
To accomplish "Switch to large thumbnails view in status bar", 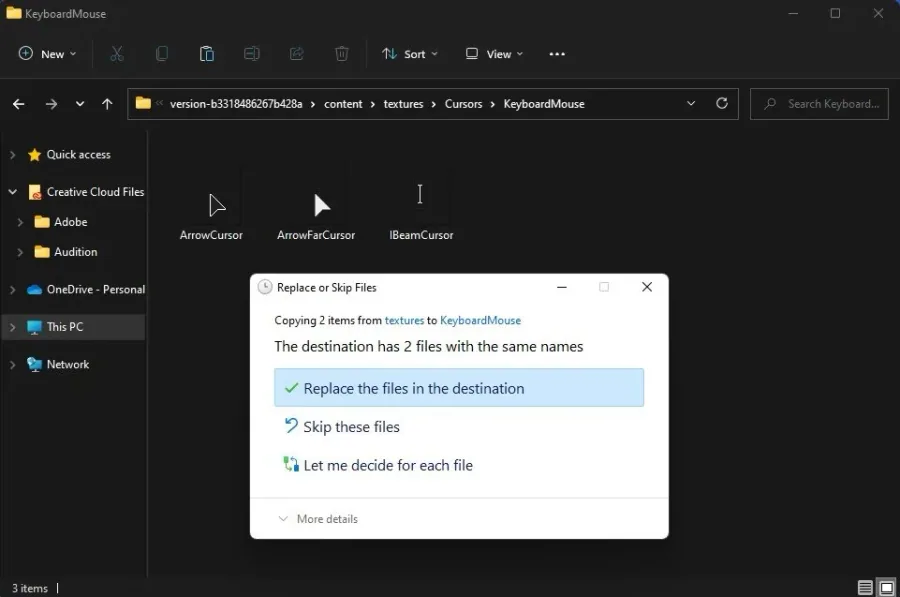I will click(887, 587).
